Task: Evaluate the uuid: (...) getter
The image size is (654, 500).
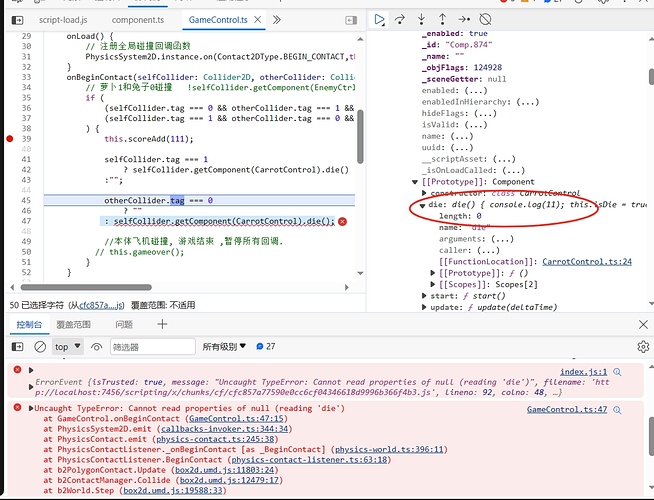Action: (x=462, y=148)
